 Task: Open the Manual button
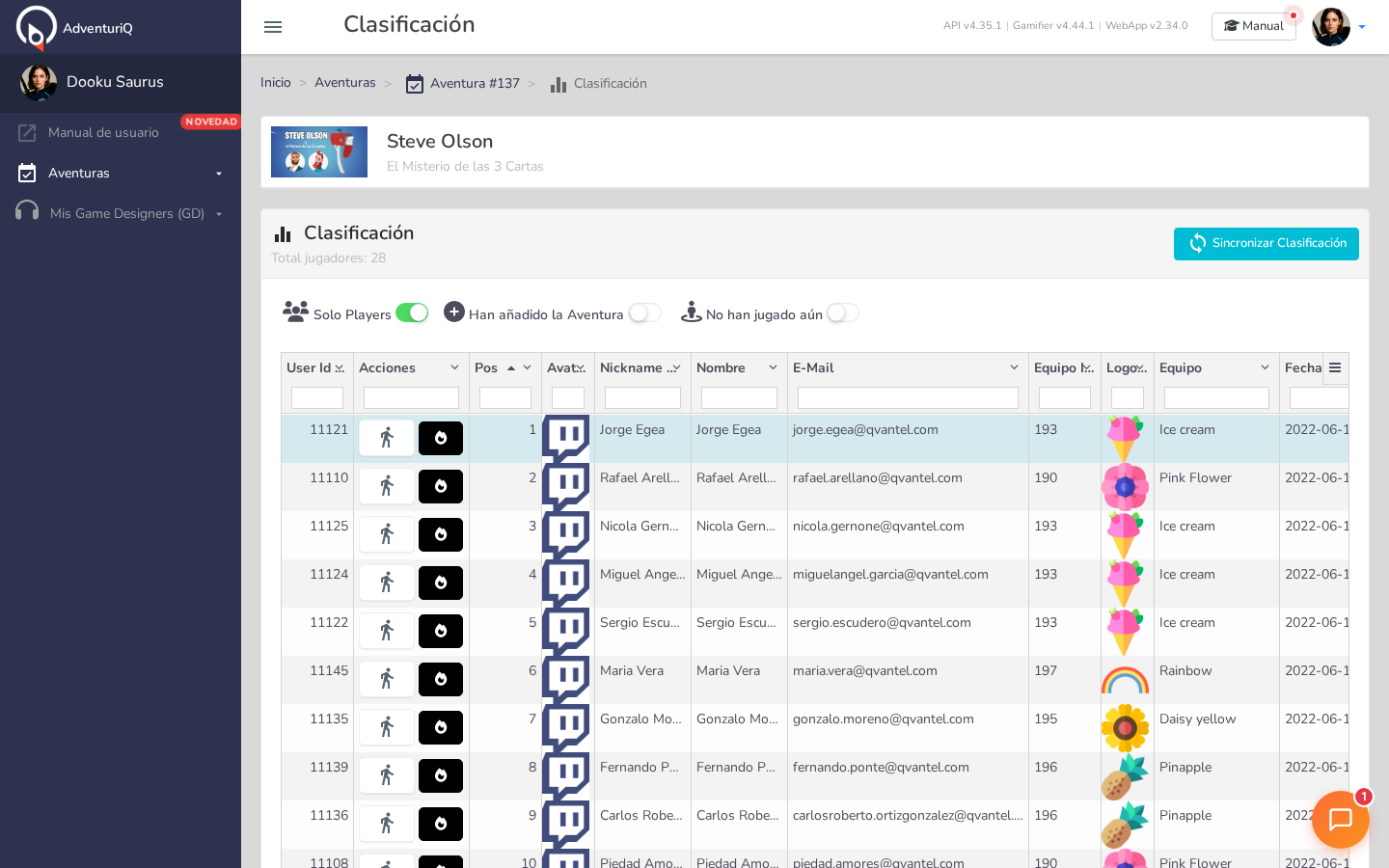(1254, 26)
